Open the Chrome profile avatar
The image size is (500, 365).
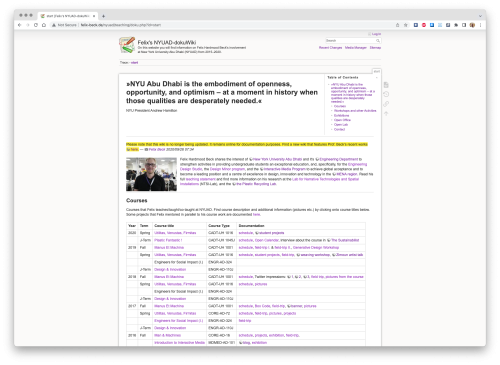472,25
